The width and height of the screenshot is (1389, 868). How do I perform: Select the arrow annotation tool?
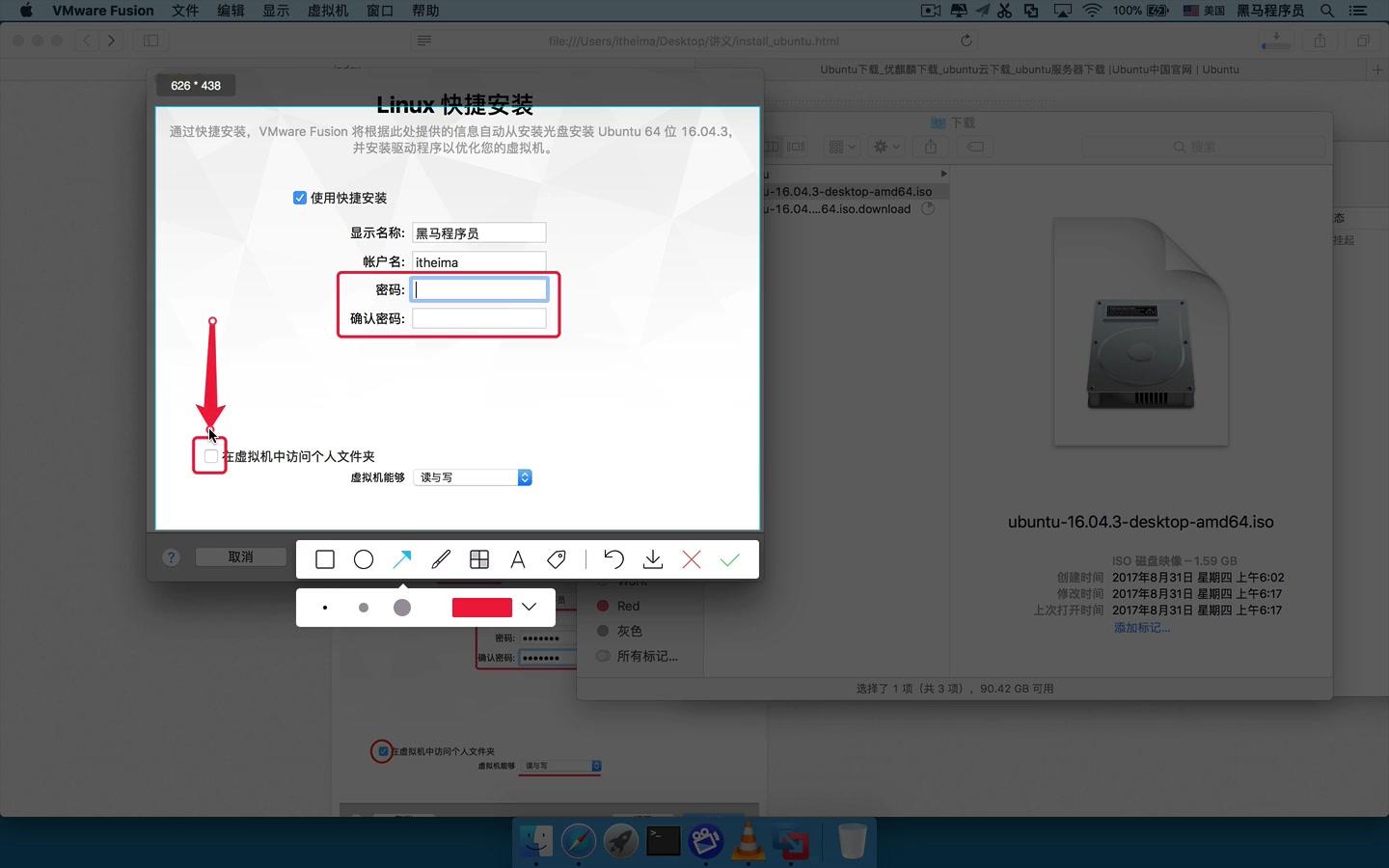402,559
